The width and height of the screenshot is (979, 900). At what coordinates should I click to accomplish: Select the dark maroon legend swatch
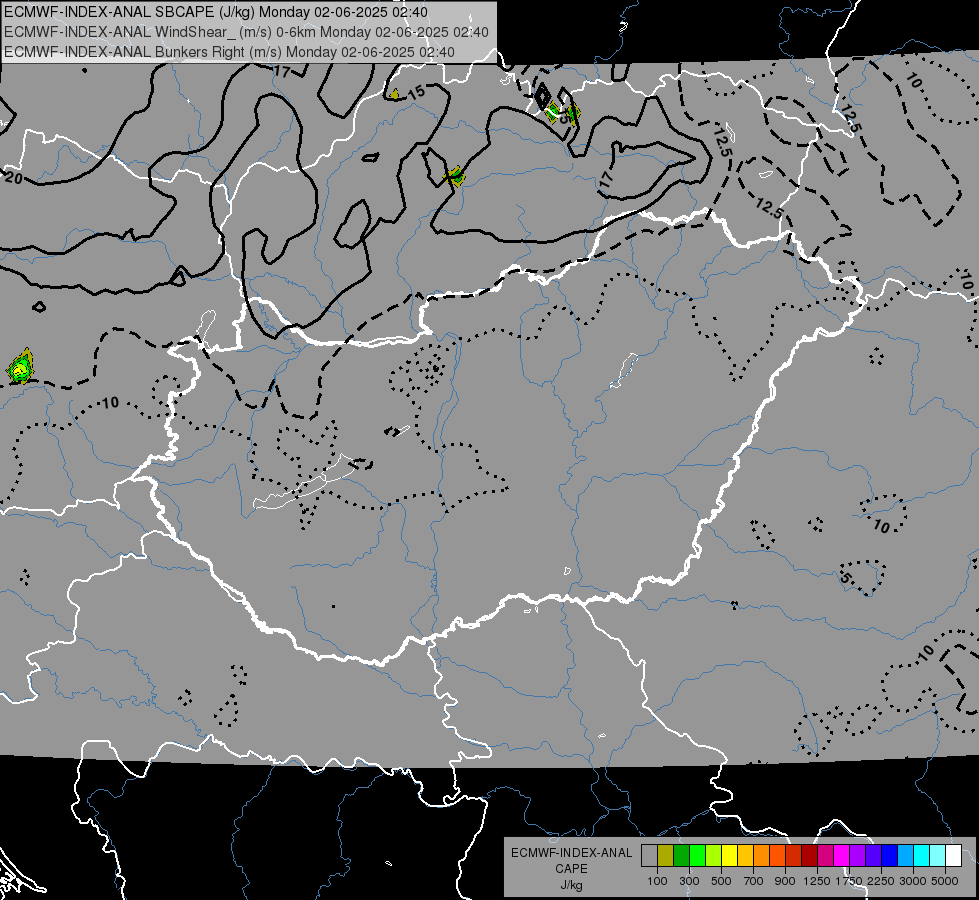point(809,856)
